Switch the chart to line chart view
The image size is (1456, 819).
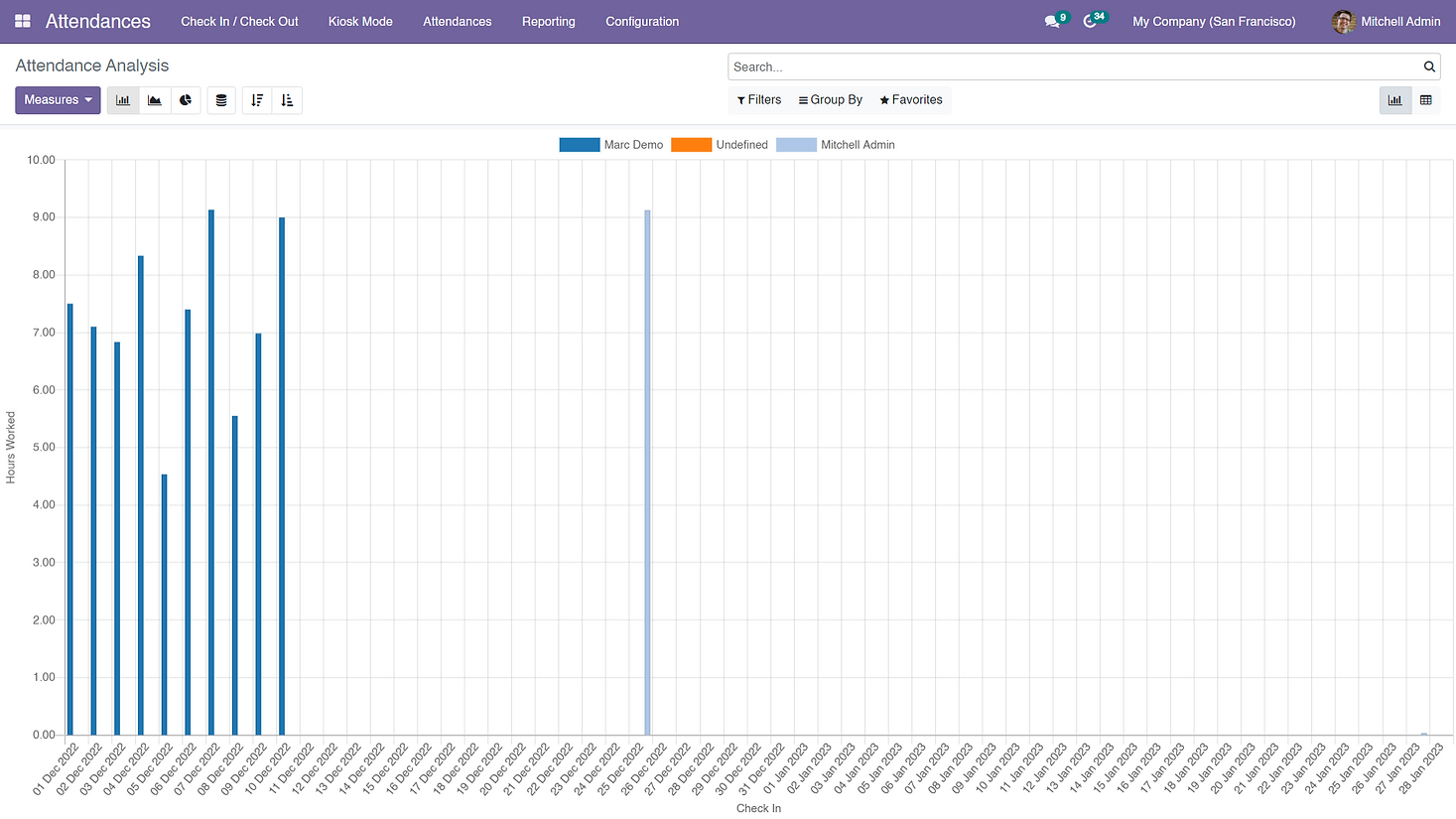click(154, 99)
